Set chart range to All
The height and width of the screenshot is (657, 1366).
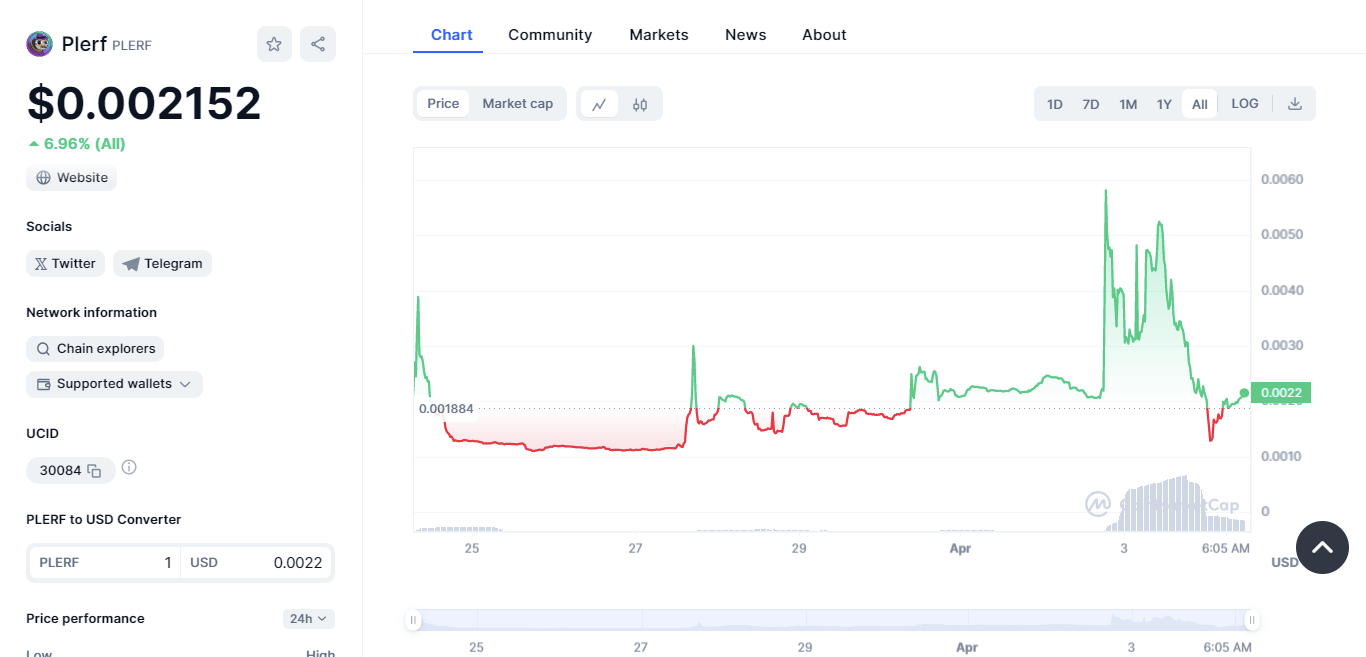[x=1200, y=104]
